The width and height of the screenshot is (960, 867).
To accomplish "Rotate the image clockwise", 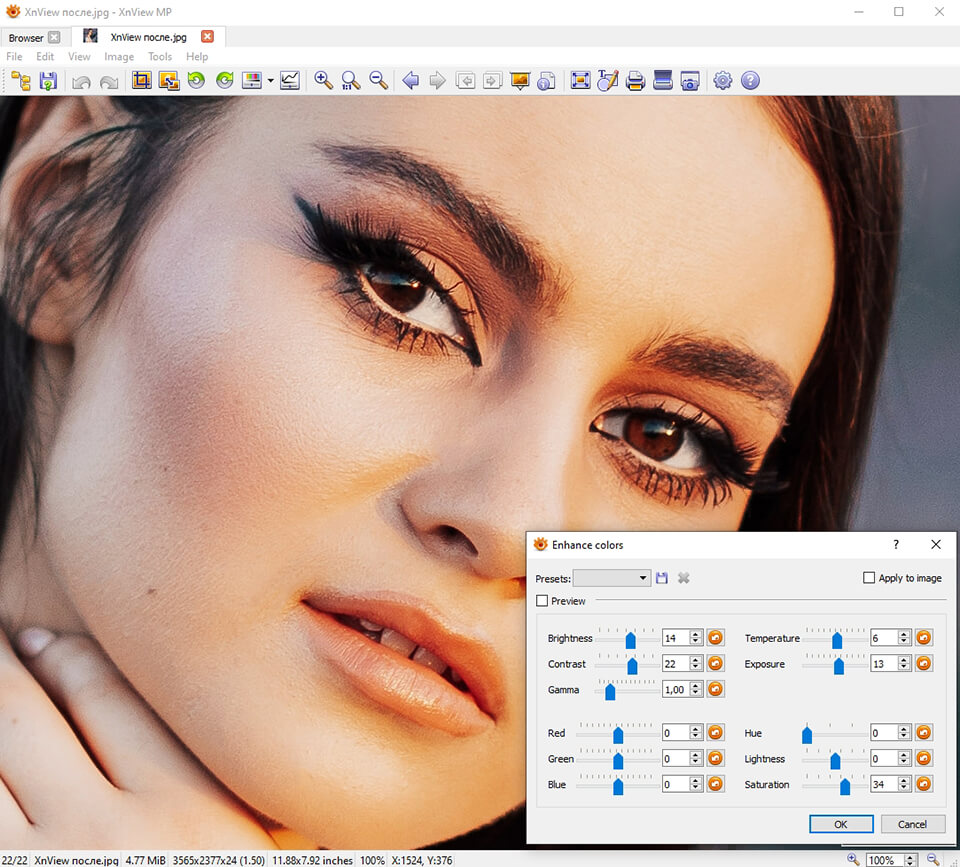I will [222, 80].
